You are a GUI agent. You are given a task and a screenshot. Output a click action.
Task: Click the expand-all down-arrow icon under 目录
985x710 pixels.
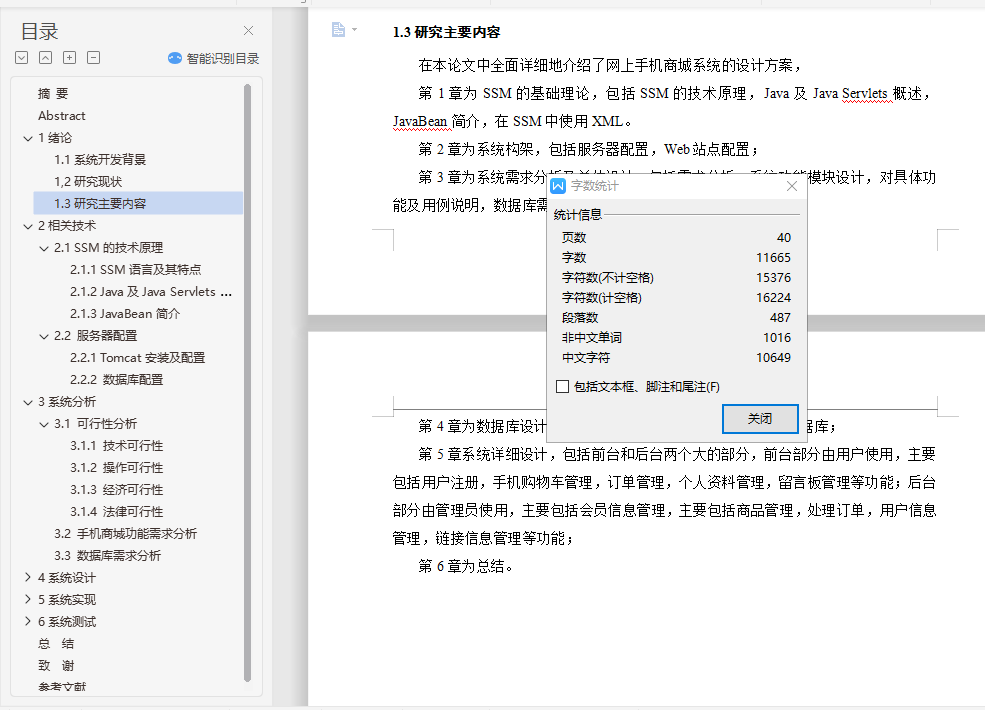coord(21,58)
